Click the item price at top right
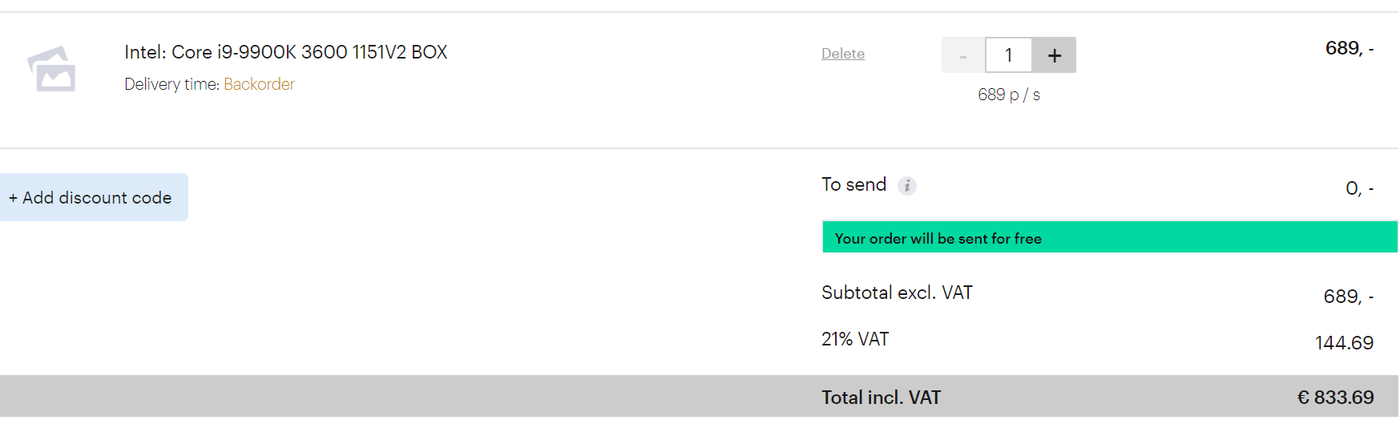The width and height of the screenshot is (1400, 424). (x=1349, y=48)
